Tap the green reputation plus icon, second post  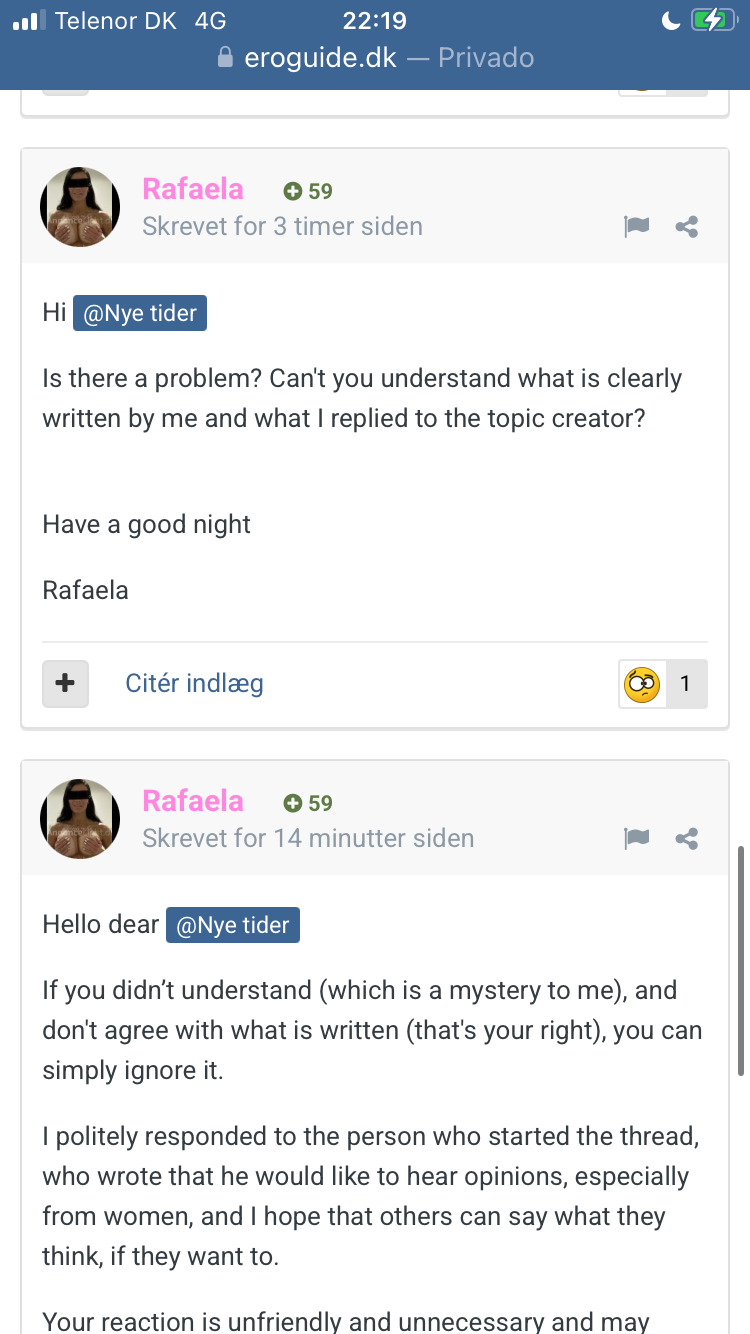tap(292, 803)
